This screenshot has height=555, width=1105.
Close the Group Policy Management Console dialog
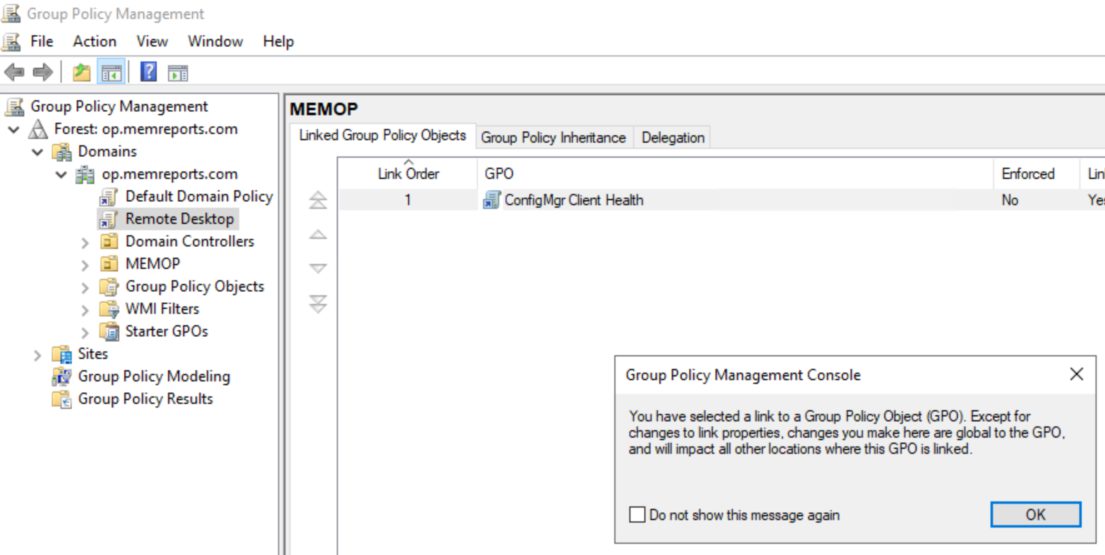tap(1076, 375)
